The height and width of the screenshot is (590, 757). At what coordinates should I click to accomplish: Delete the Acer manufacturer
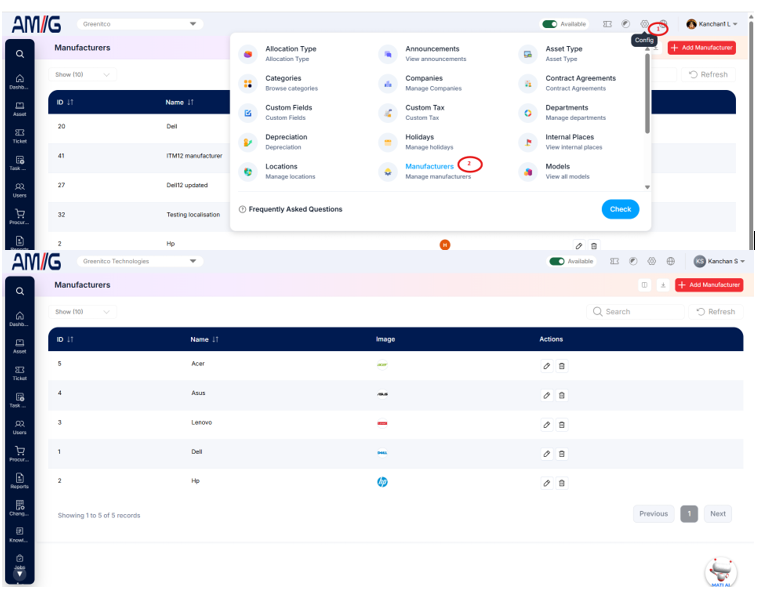[x=561, y=366]
